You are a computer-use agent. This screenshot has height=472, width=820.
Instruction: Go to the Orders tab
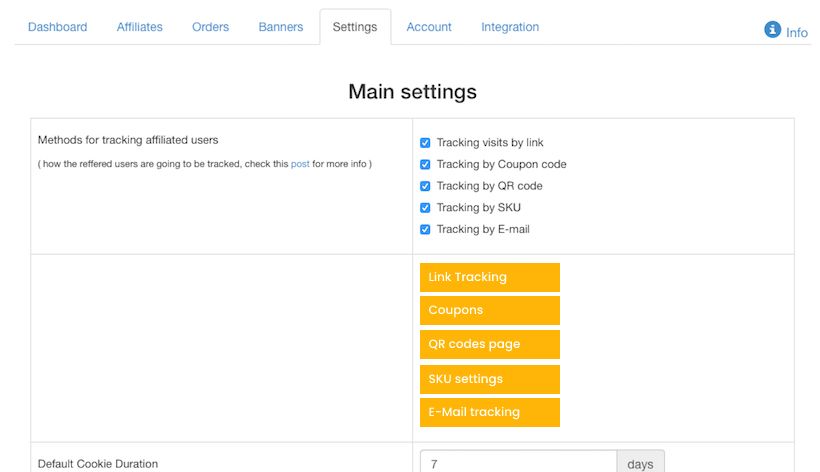pos(210,27)
